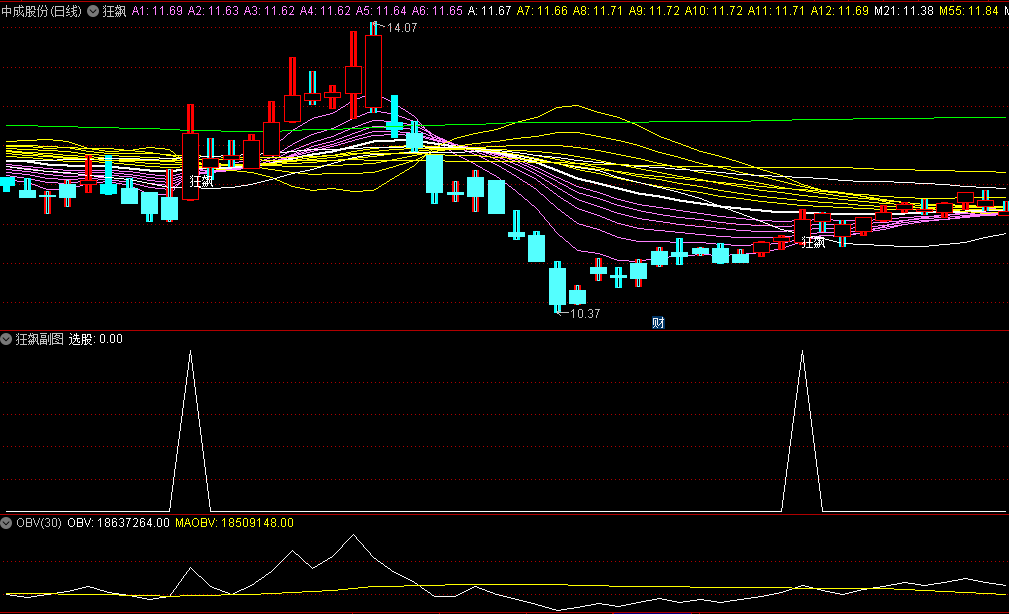Click the 狂飙 indicator name in header
Viewport: 1009px width, 614px height.
click(114, 11)
